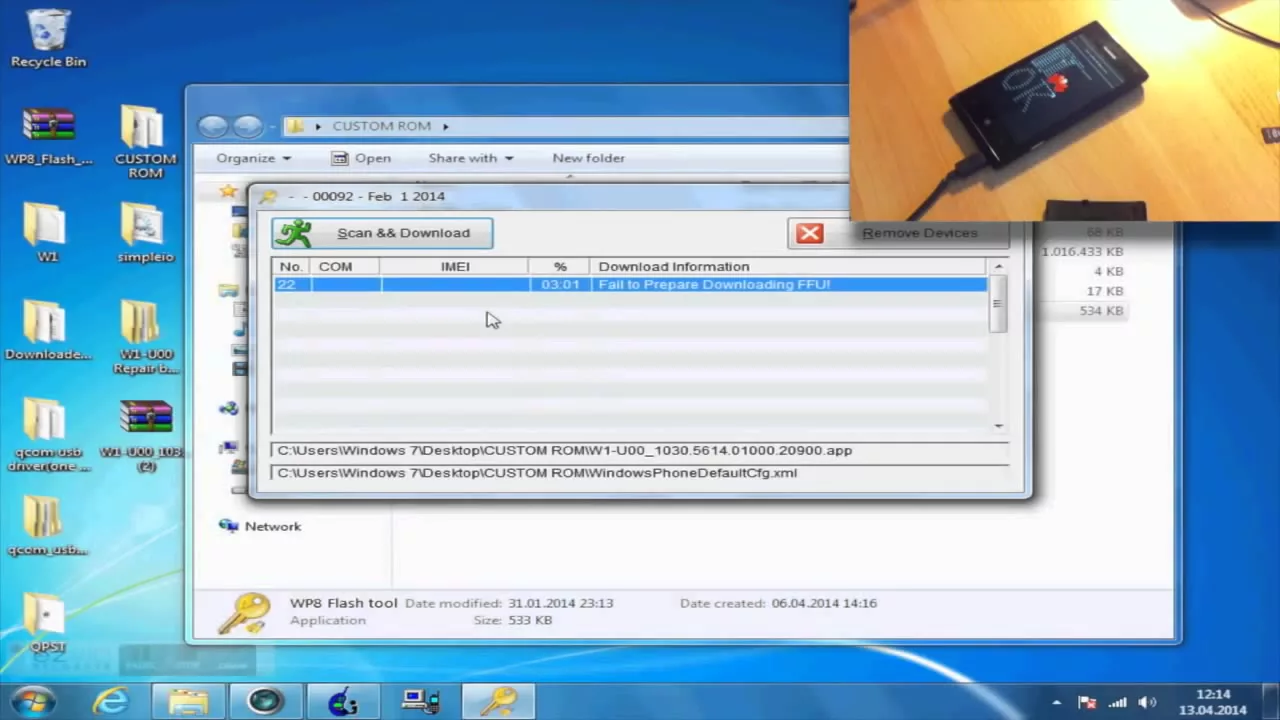
Task: Open Share with dropdown in Explorer
Action: pos(470,158)
